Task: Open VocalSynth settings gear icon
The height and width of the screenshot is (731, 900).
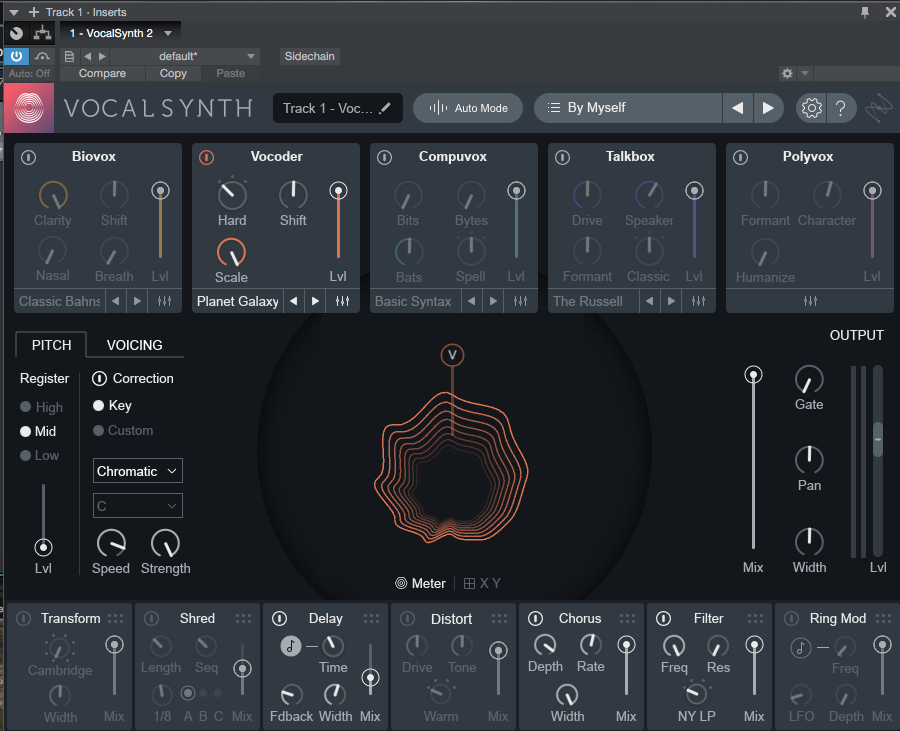Action: click(811, 108)
